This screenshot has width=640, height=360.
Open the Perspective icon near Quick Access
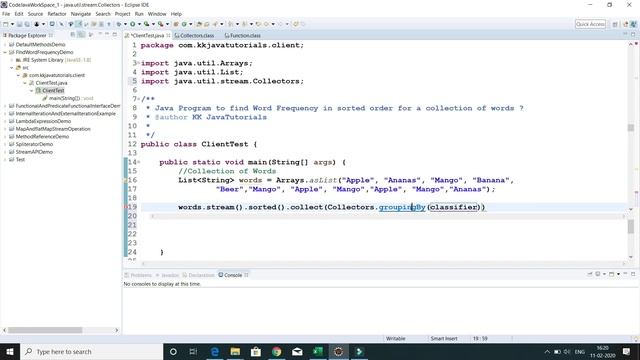pyautogui.click(x=615, y=24)
